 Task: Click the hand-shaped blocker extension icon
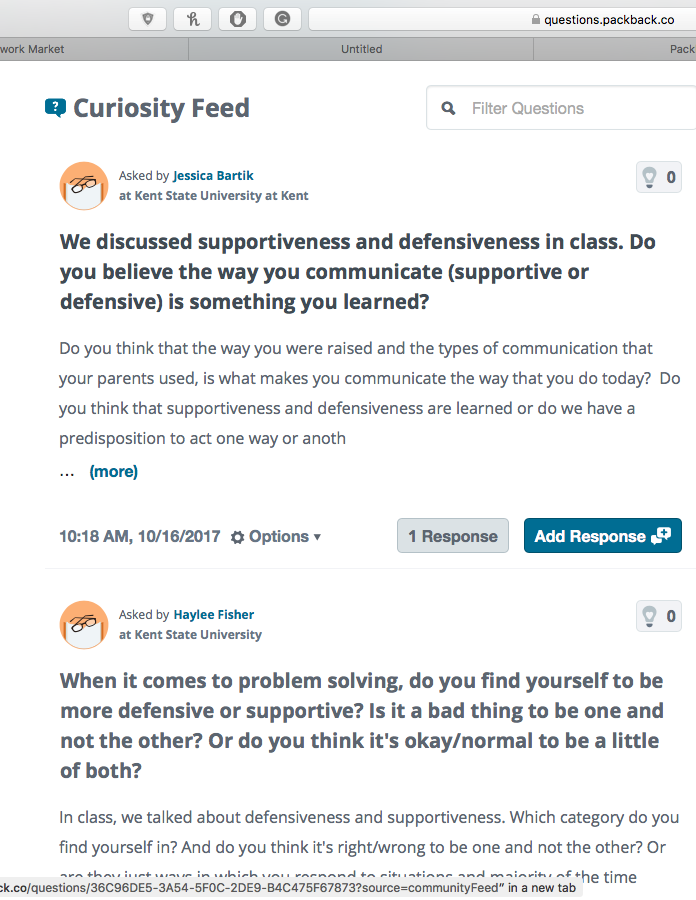(238, 19)
